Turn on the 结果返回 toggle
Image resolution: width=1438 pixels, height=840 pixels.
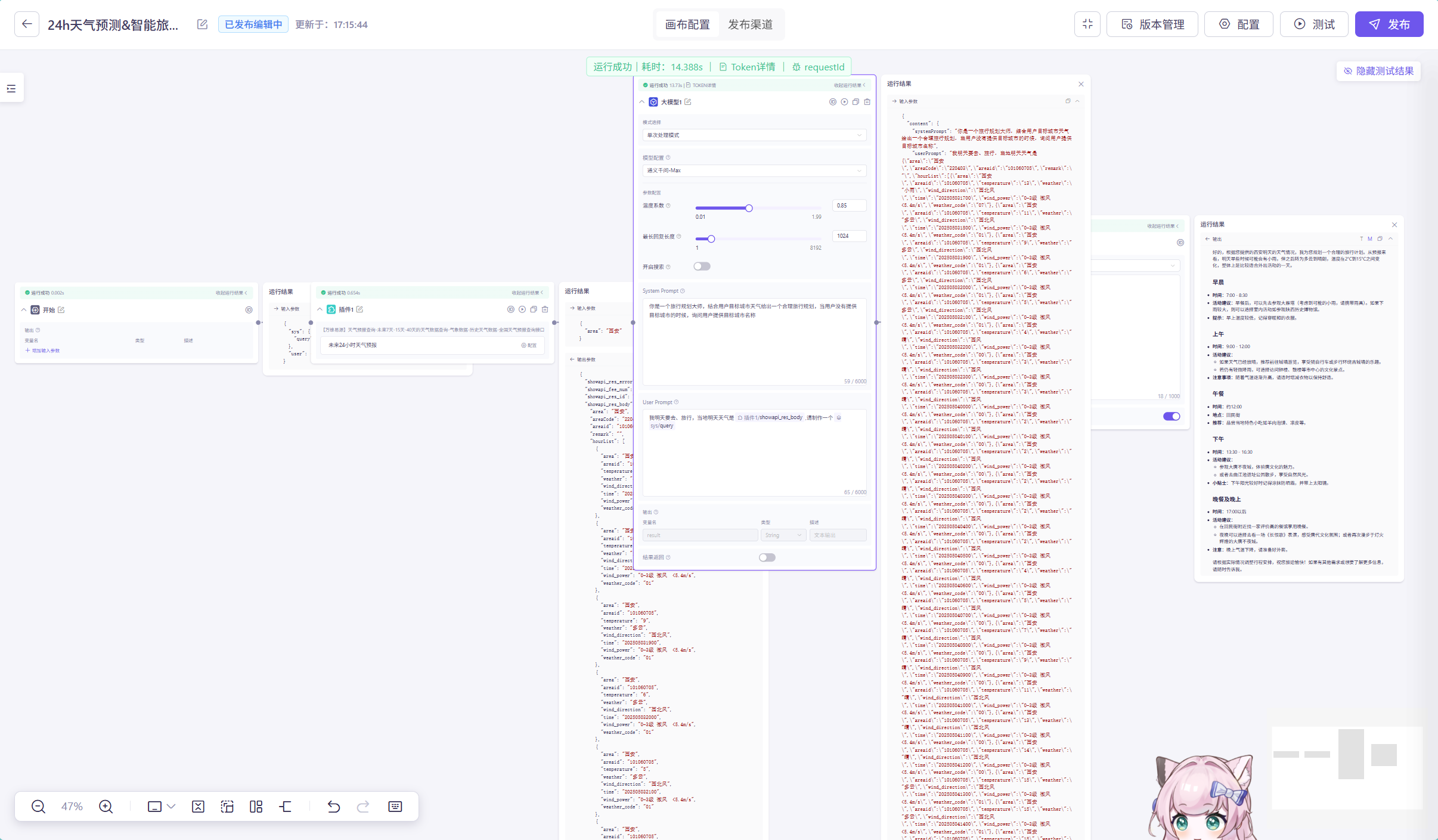click(x=767, y=557)
